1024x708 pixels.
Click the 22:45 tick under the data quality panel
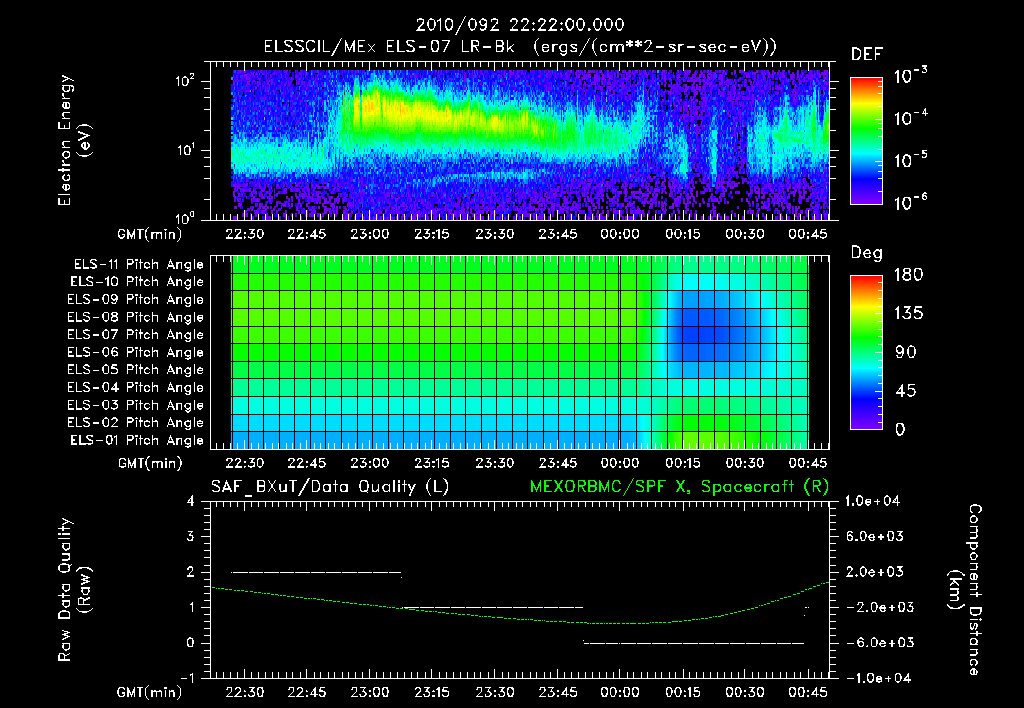click(x=307, y=692)
